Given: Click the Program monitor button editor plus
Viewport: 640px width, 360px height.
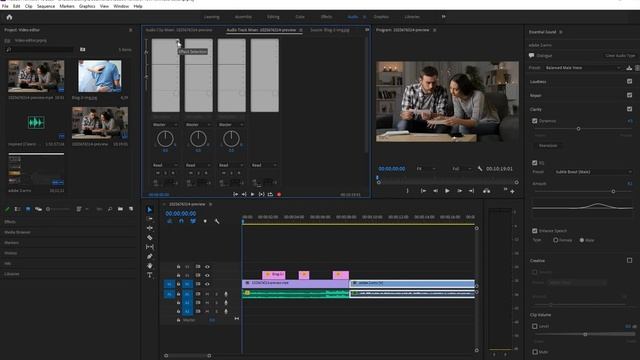Looking at the screenshot, I should coord(512,191).
